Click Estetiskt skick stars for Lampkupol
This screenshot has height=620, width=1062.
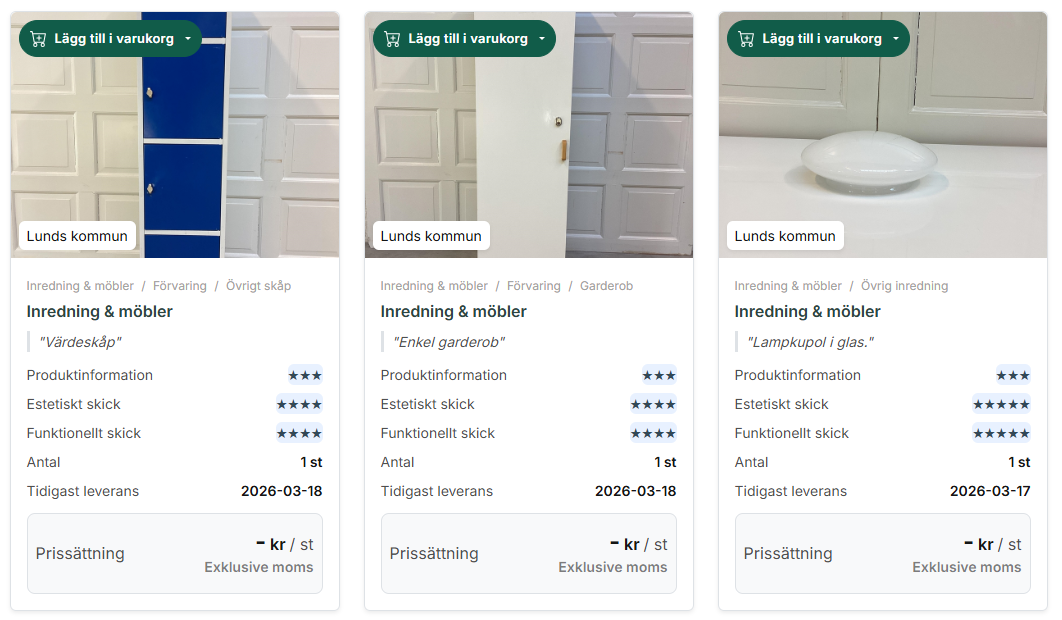(x=1001, y=404)
